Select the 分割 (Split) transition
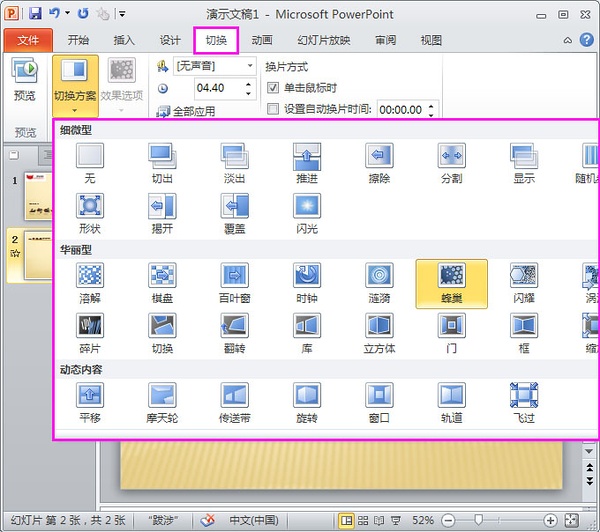 click(452, 163)
